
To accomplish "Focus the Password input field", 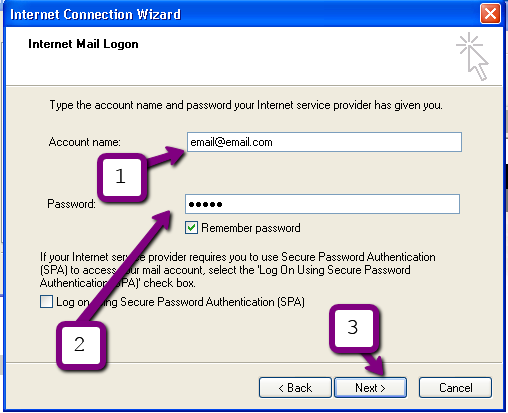I will coord(322,204).
